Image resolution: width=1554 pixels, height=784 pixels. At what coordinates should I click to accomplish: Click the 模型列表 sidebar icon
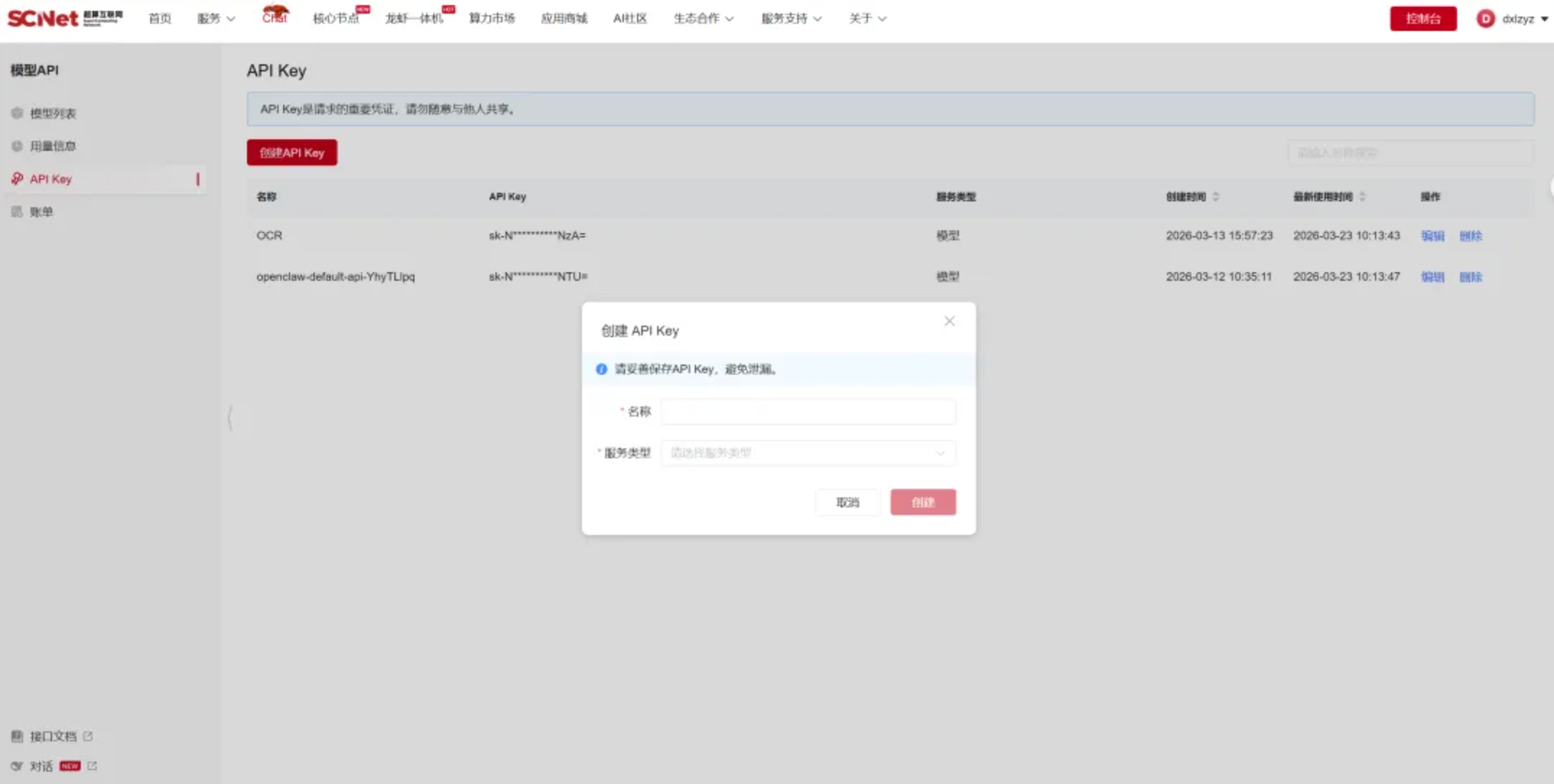17,113
